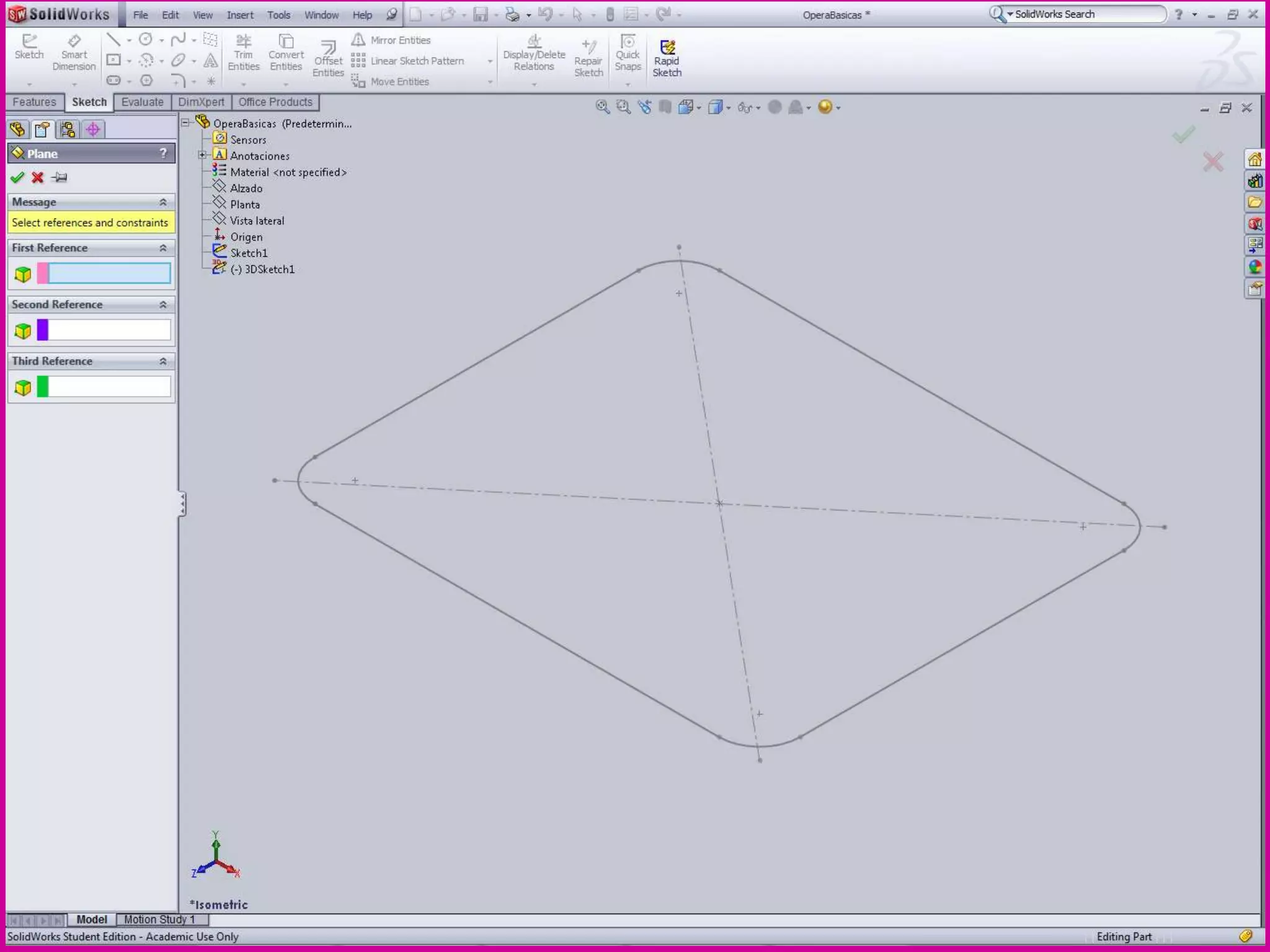The image size is (1270, 952).
Task: Open the DimXpertManager crosshair tab icon
Action: [93, 129]
